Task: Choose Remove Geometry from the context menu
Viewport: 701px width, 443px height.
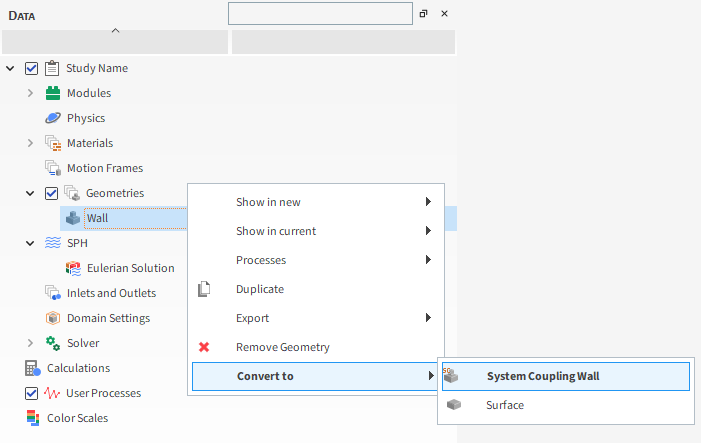Action: tap(316, 347)
